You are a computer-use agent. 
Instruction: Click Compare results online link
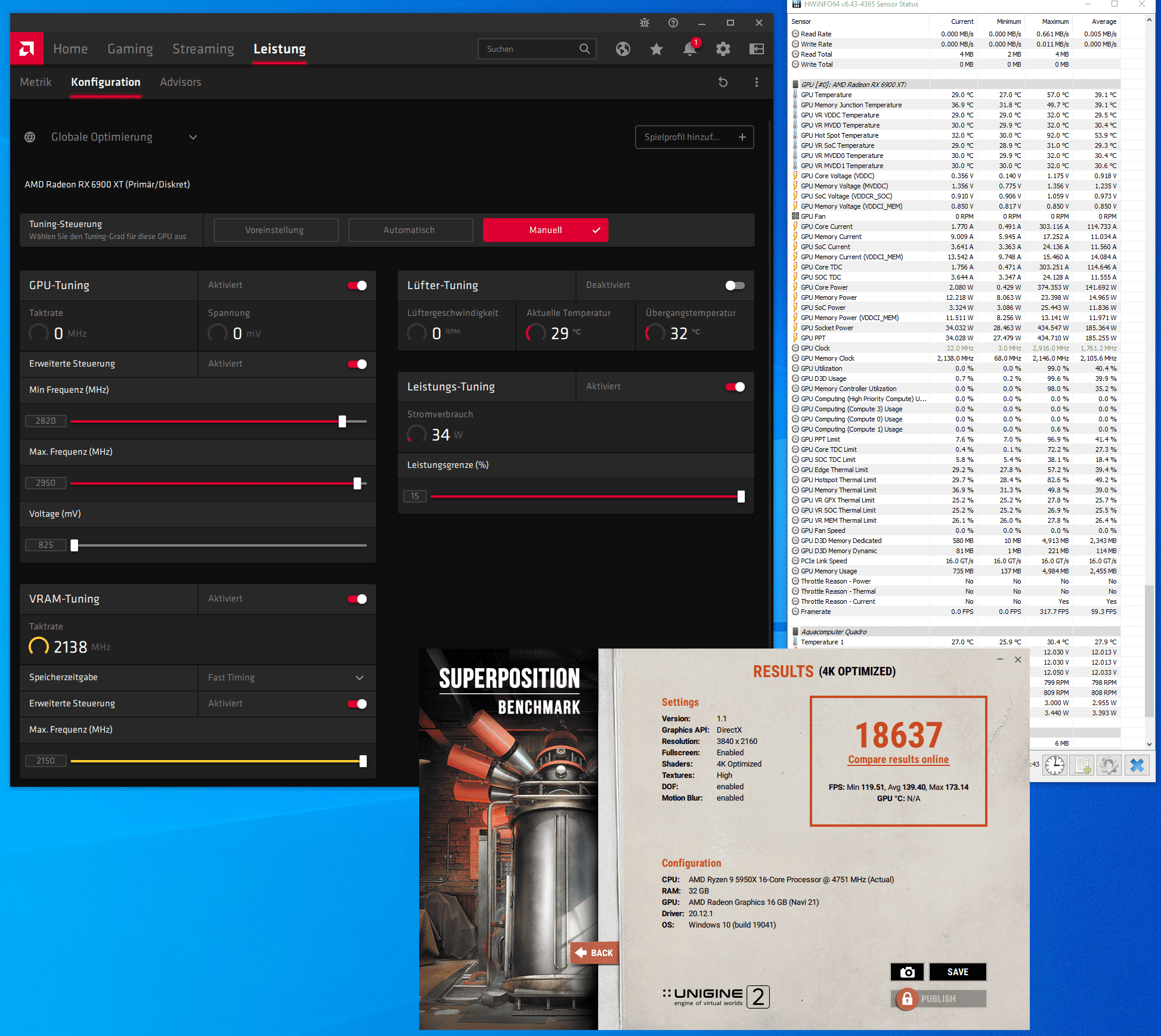(898, 759)
